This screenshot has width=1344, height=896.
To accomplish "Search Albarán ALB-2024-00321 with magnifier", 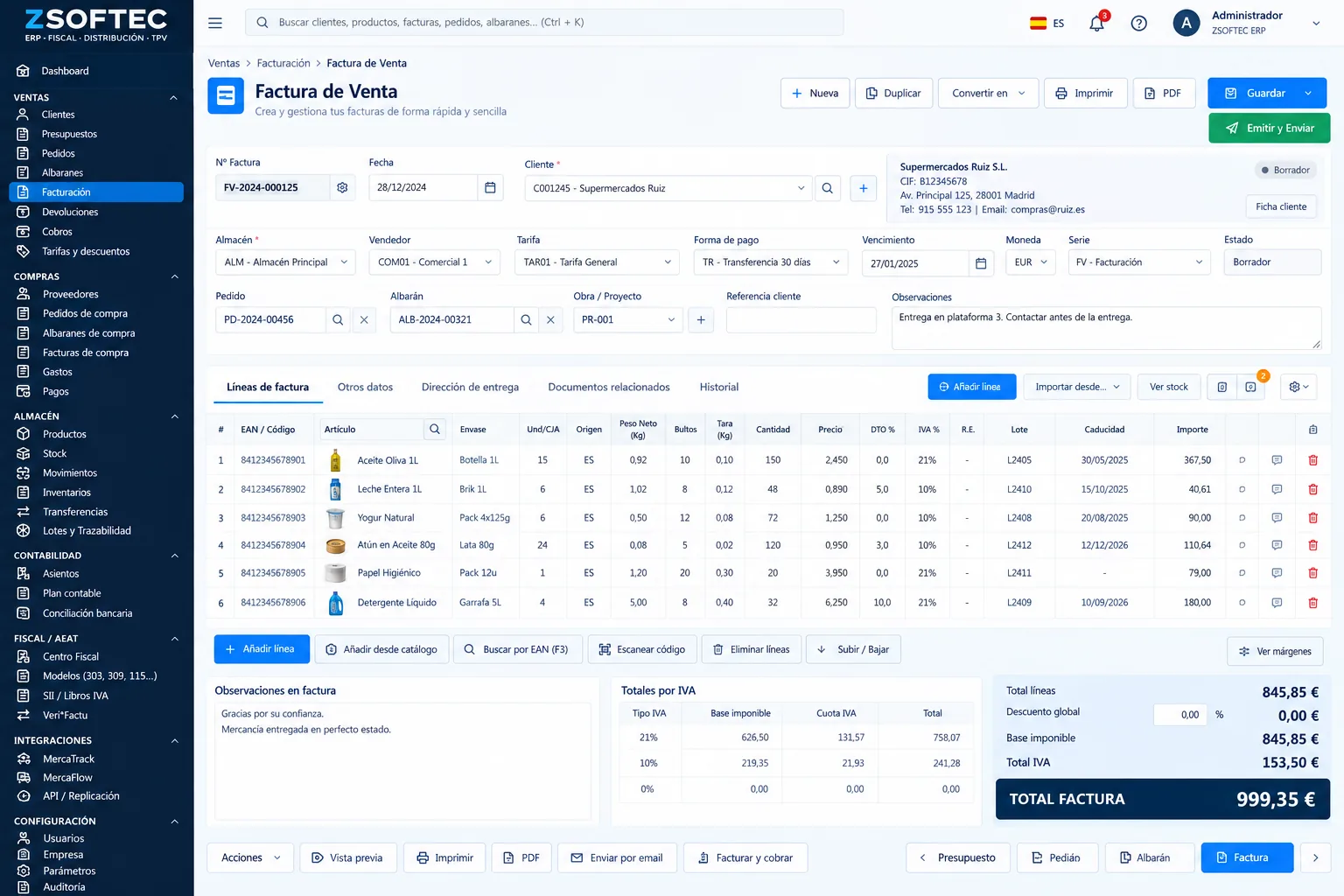I will [x=526, y=319].
